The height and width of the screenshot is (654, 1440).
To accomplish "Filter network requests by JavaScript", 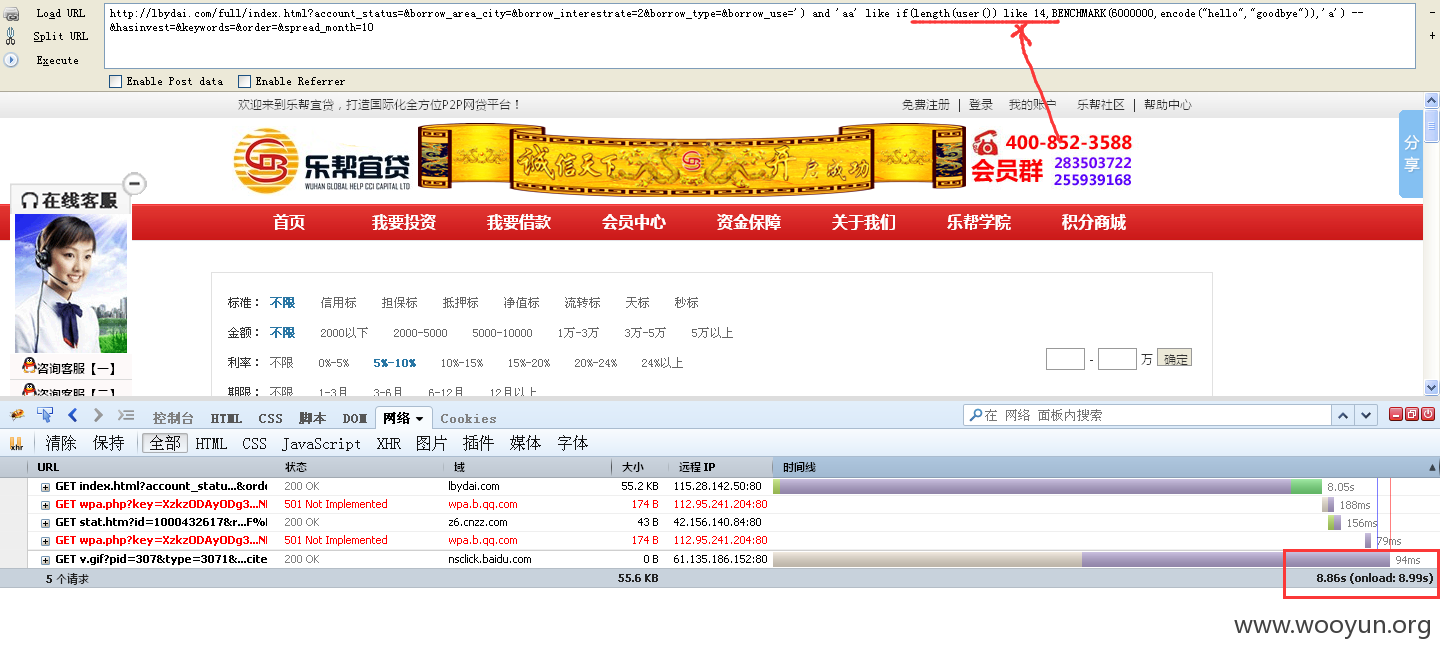I will pos(321,443).
